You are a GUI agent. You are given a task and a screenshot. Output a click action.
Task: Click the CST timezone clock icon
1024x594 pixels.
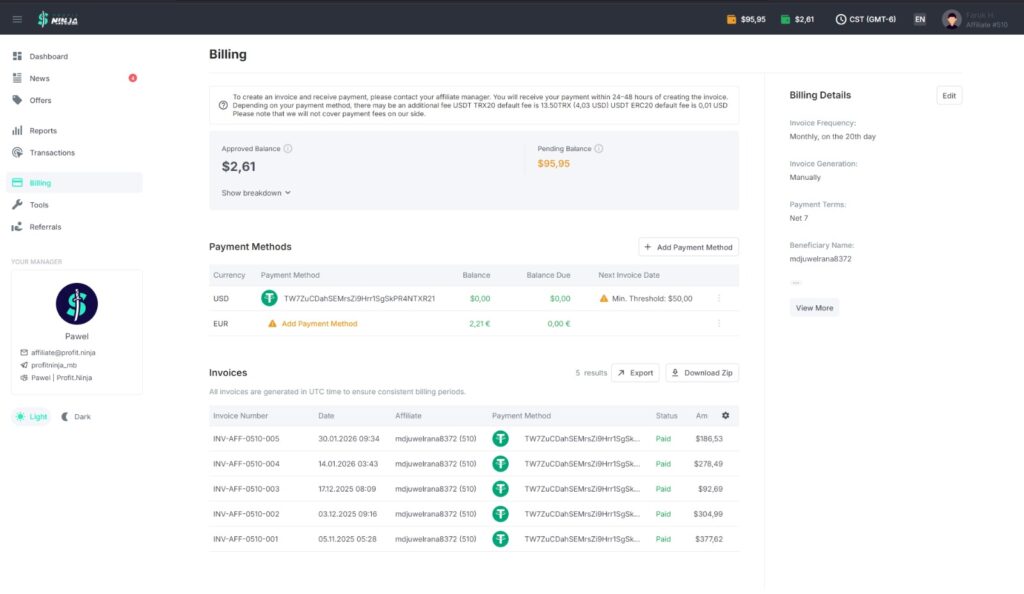point(841,19)
